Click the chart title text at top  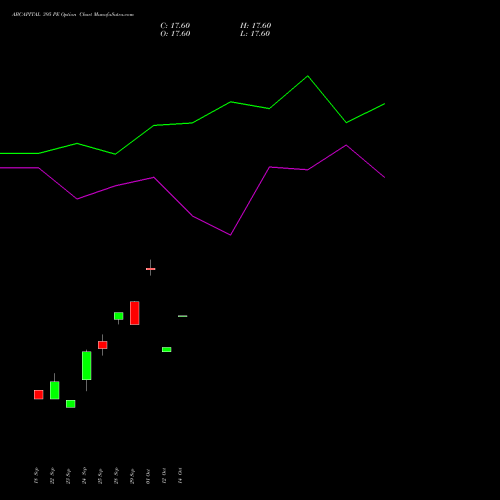73,15
